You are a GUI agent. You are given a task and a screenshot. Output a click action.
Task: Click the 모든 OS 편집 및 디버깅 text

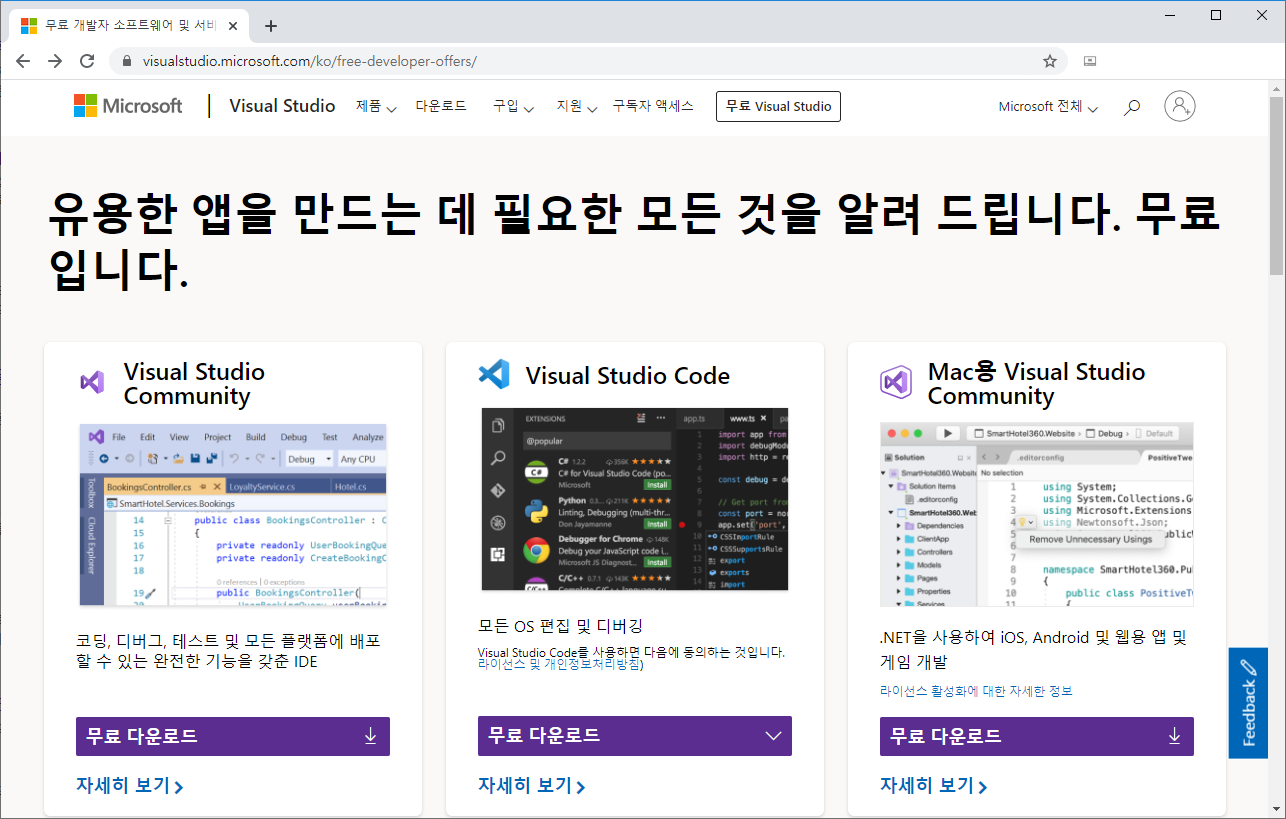(x=560, y=626)
